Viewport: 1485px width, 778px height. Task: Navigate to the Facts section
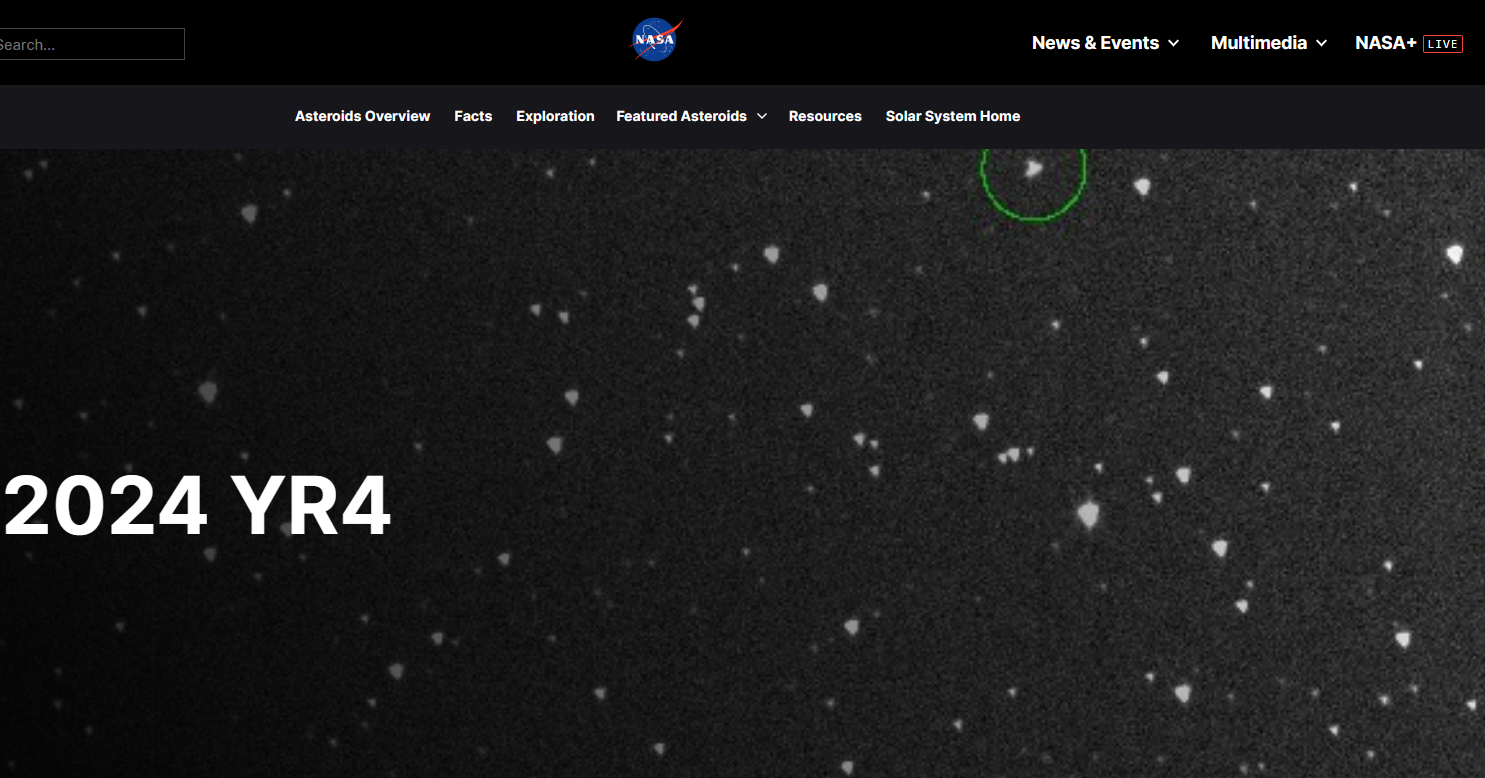click(x=473, y=116)
